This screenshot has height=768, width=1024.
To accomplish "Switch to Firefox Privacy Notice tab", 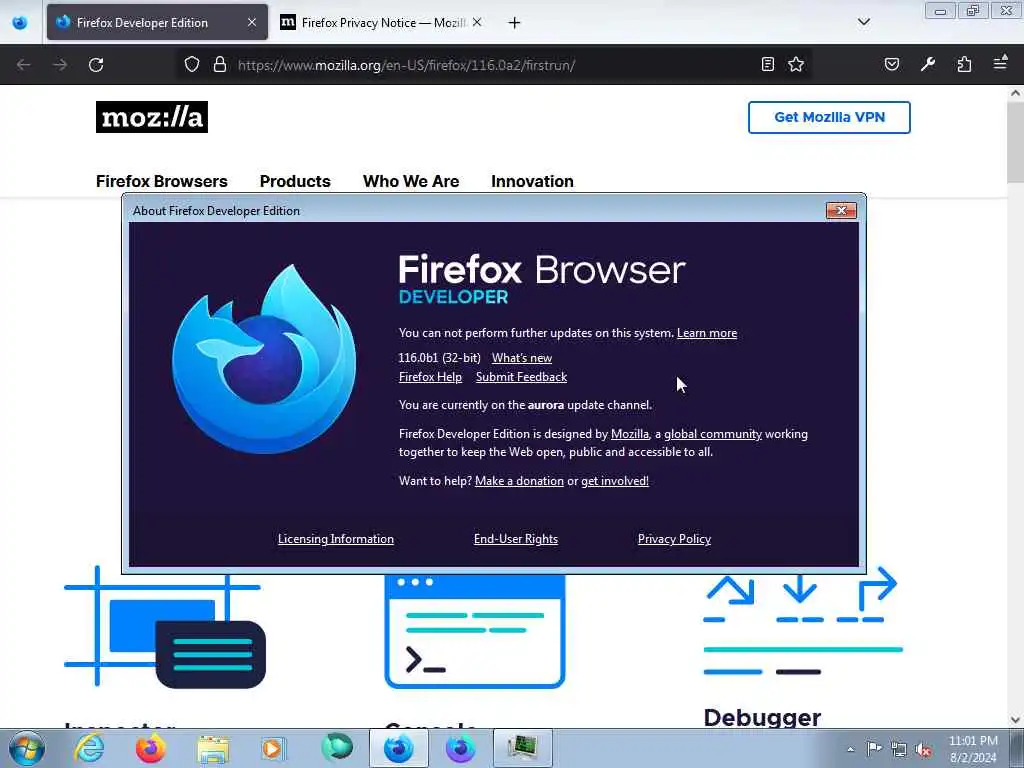I will coord(382,22).
